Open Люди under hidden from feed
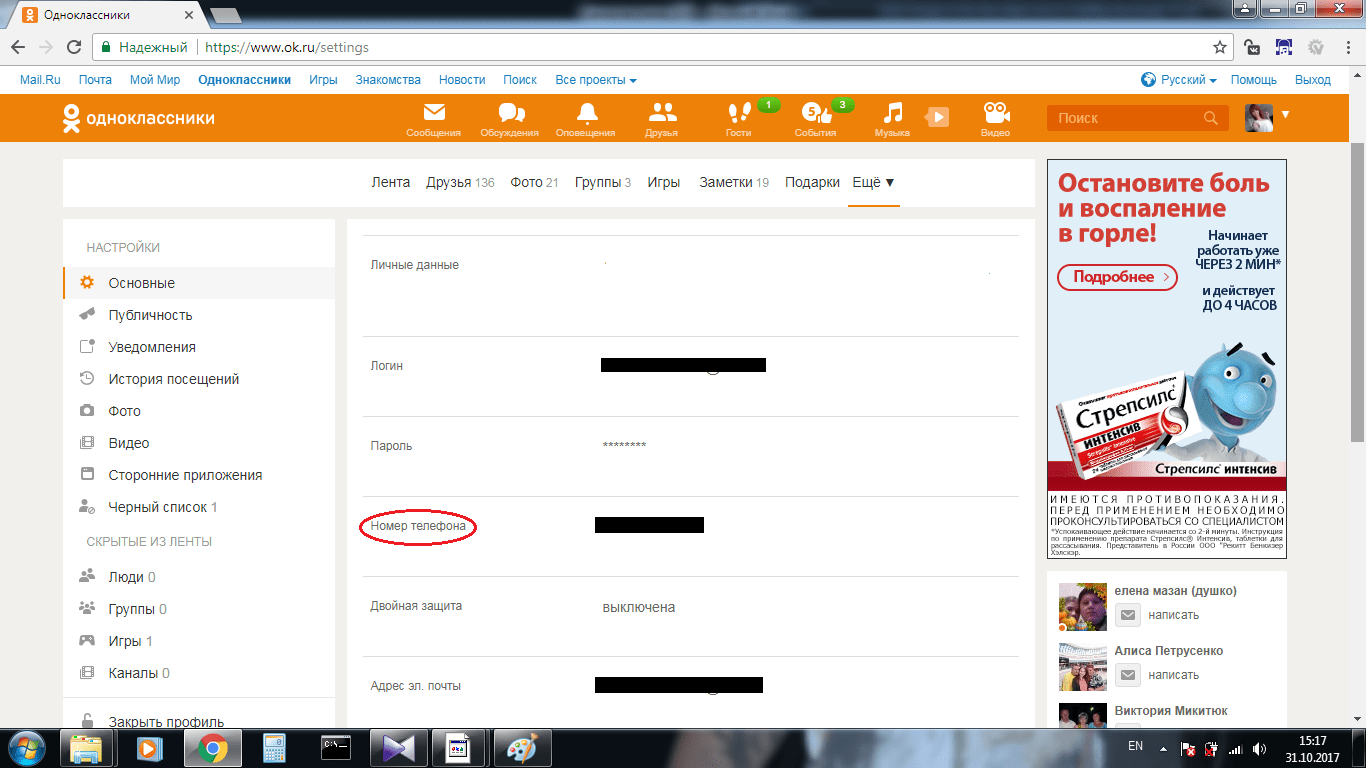This screenshot has height=768, width=1366. coord(199,577)
